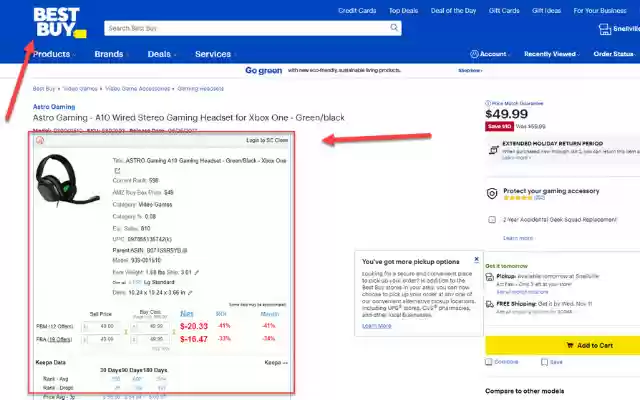Screen dimensions: 640x400
Task: Click the extension's round red logo icon
Action: point(40,140)
